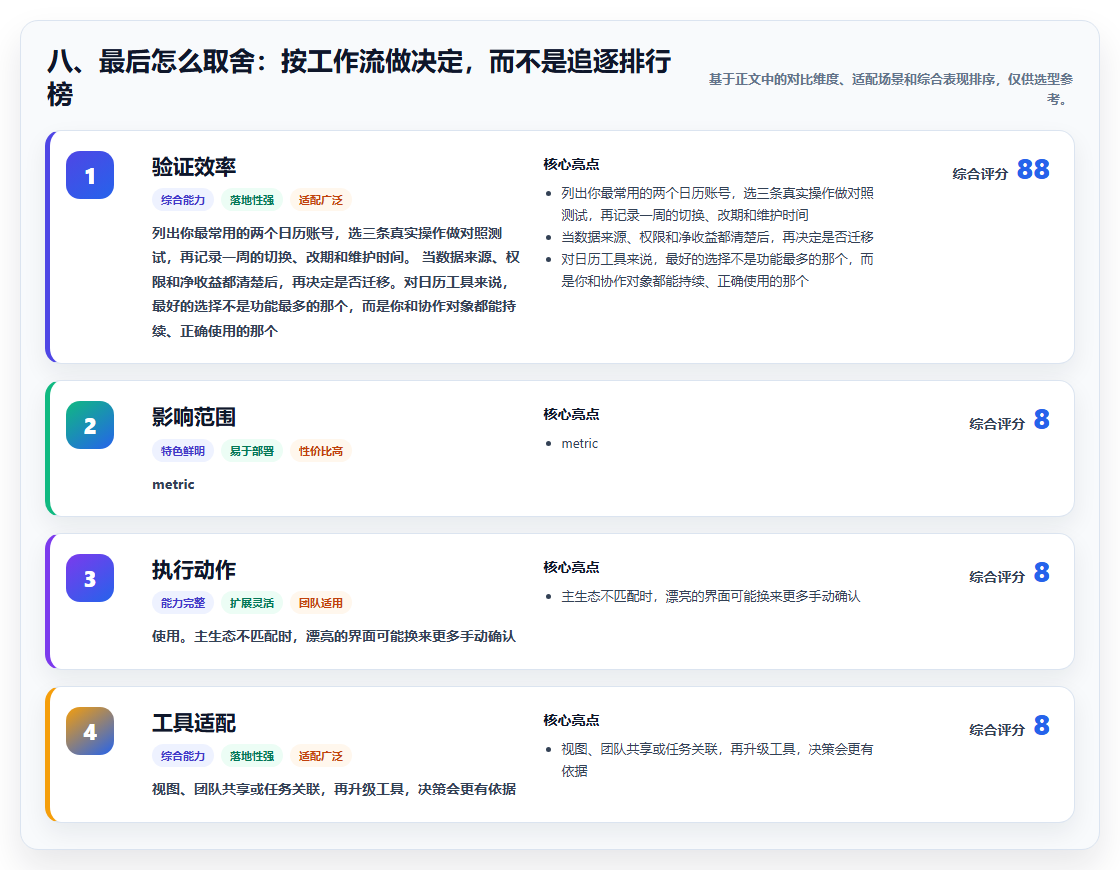This screenshot has height=870, width=1120.
Task: Click 综合评分 label beside 88
Action: pyautogui.click(x=980, y=174)
